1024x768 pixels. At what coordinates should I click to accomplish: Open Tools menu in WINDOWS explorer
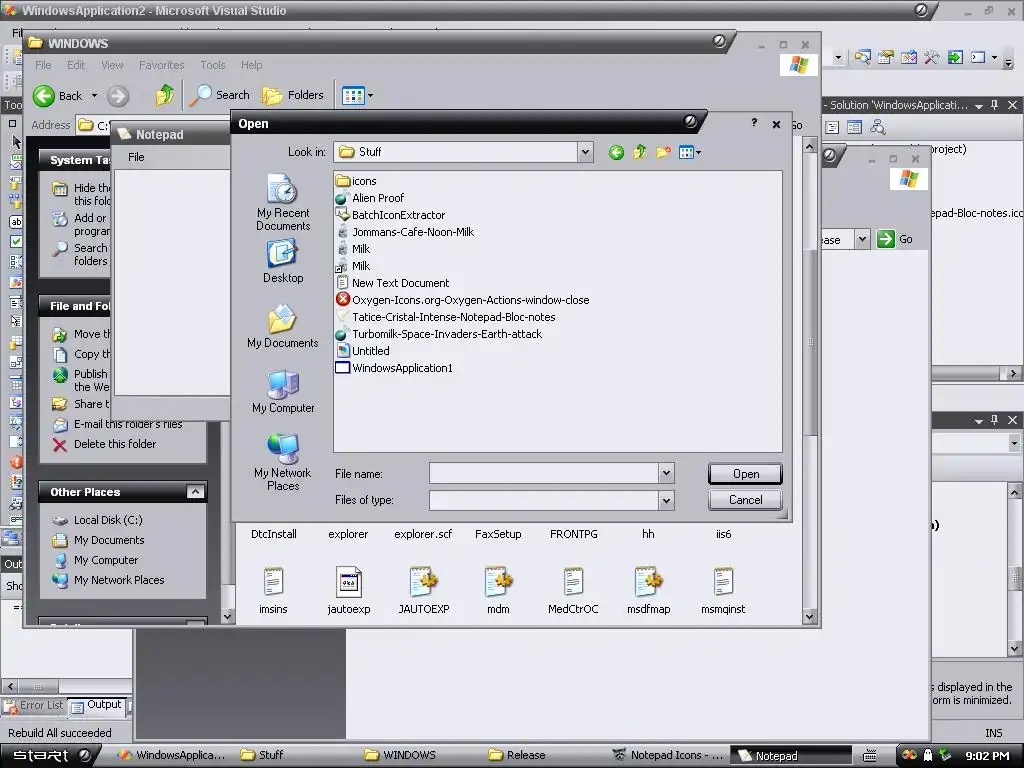[x=213, y=65]
